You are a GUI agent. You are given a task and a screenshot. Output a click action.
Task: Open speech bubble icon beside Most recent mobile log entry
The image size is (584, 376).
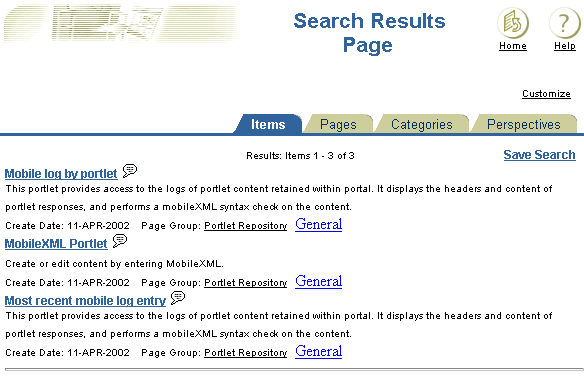point(178,297)
